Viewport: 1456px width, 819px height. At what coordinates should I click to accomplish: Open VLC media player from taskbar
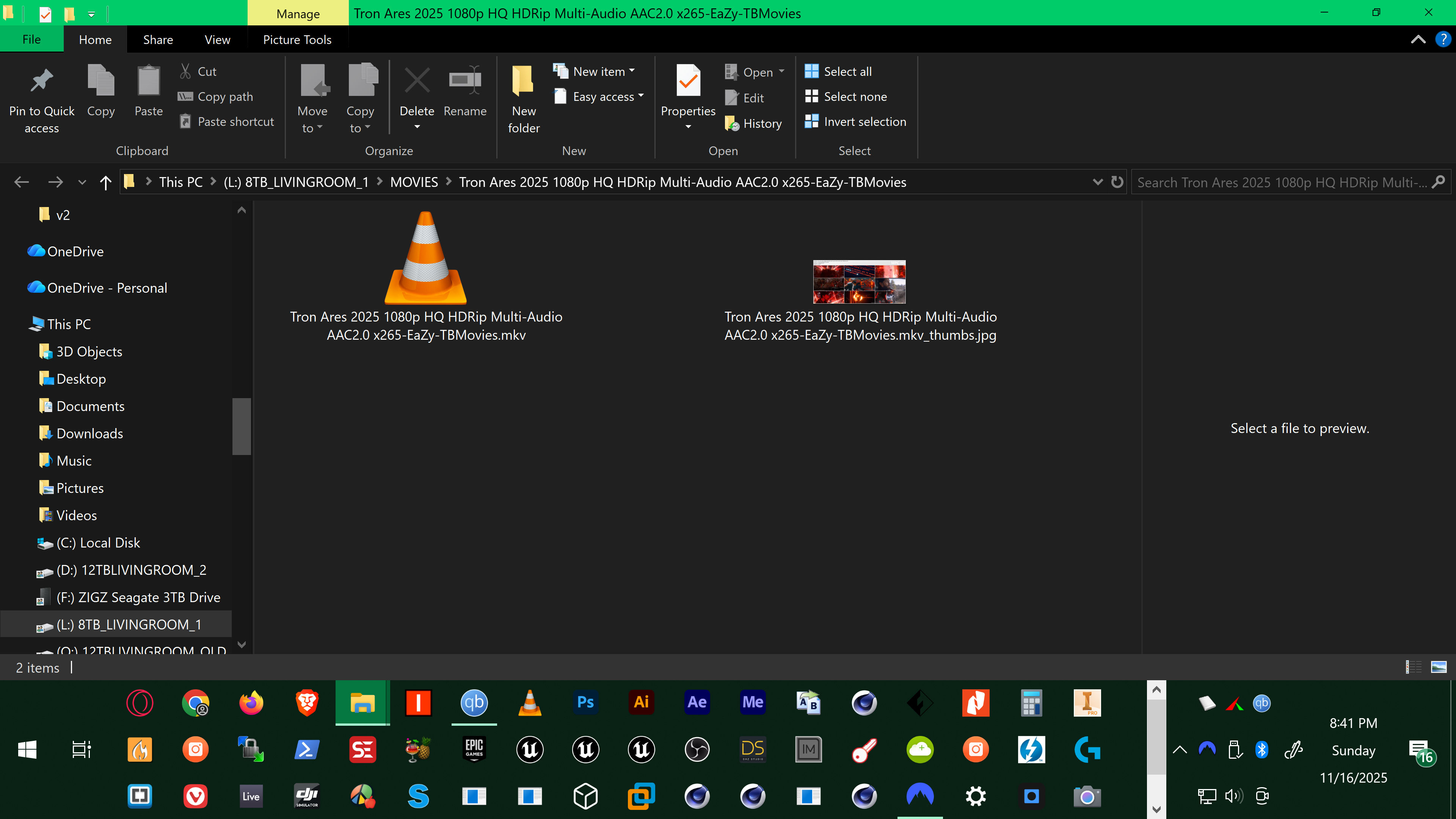(530, 703)
